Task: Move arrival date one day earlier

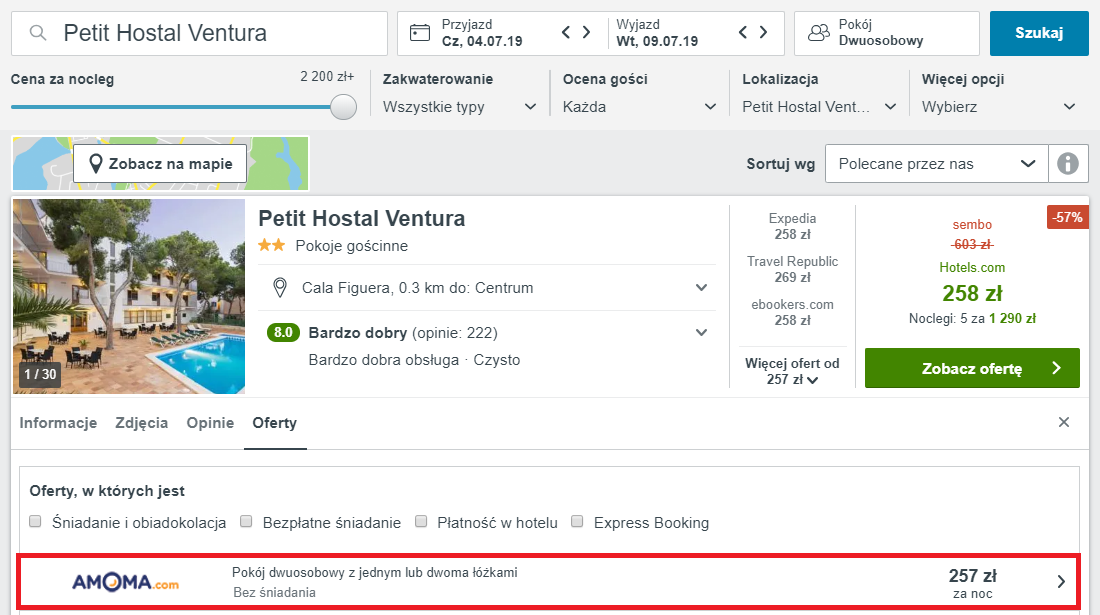Action: click(x=566, y=33)
